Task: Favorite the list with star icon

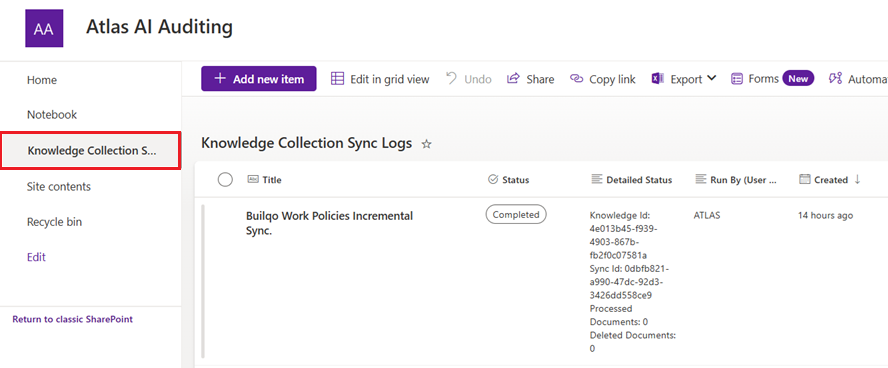Action: tap(426, 144)
